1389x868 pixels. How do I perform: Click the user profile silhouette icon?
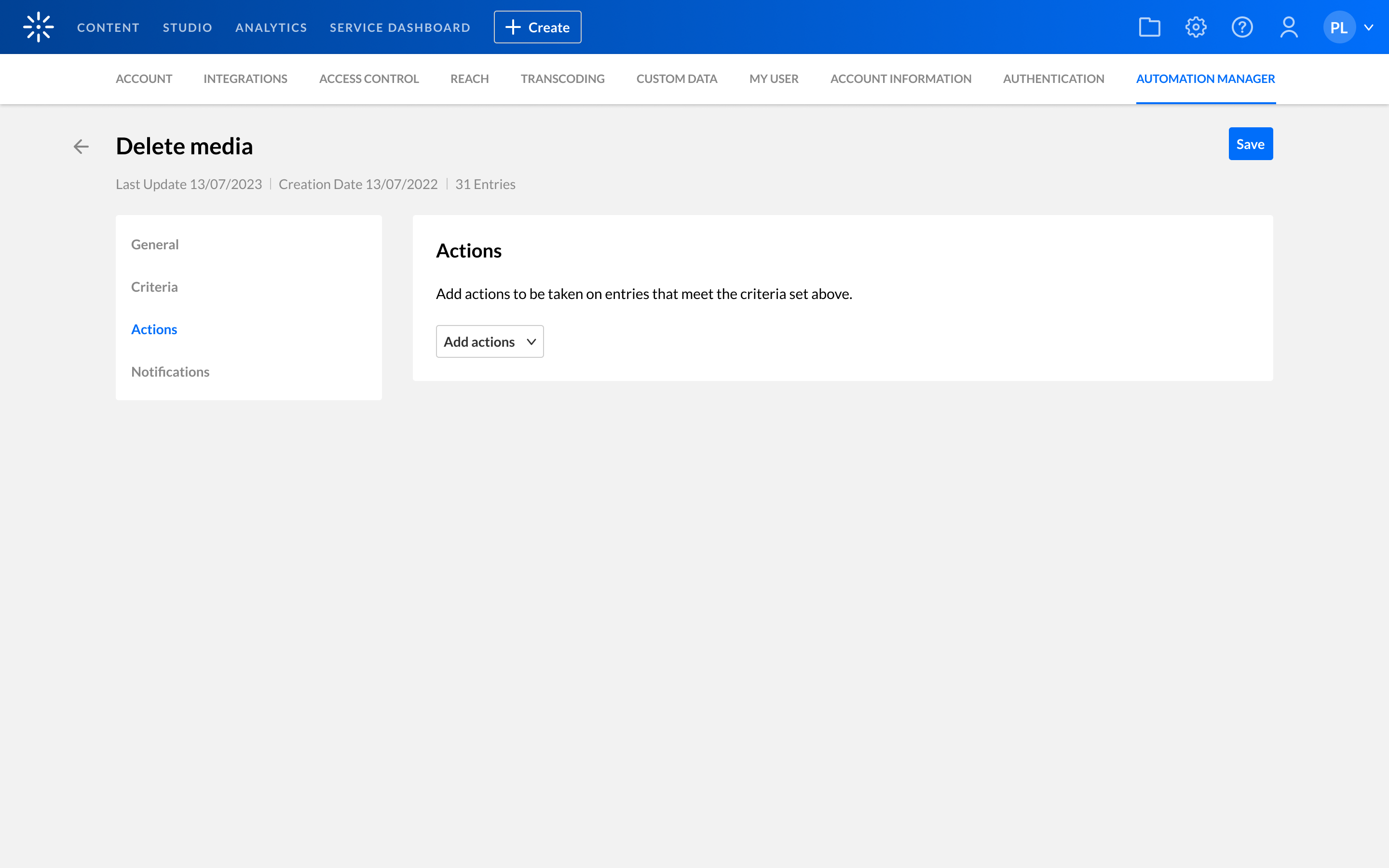point(1289,27)
